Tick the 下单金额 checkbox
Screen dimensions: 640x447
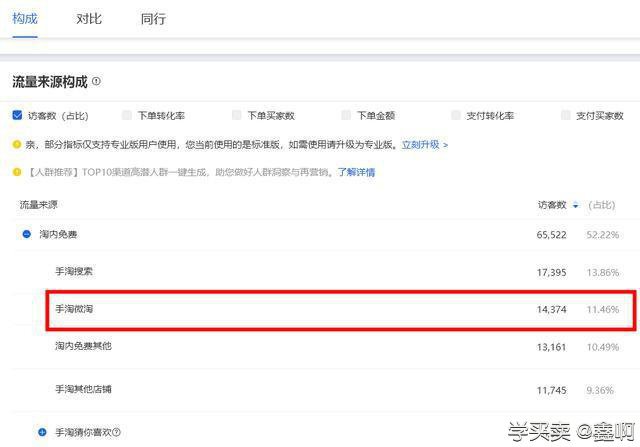pos(346,115)
